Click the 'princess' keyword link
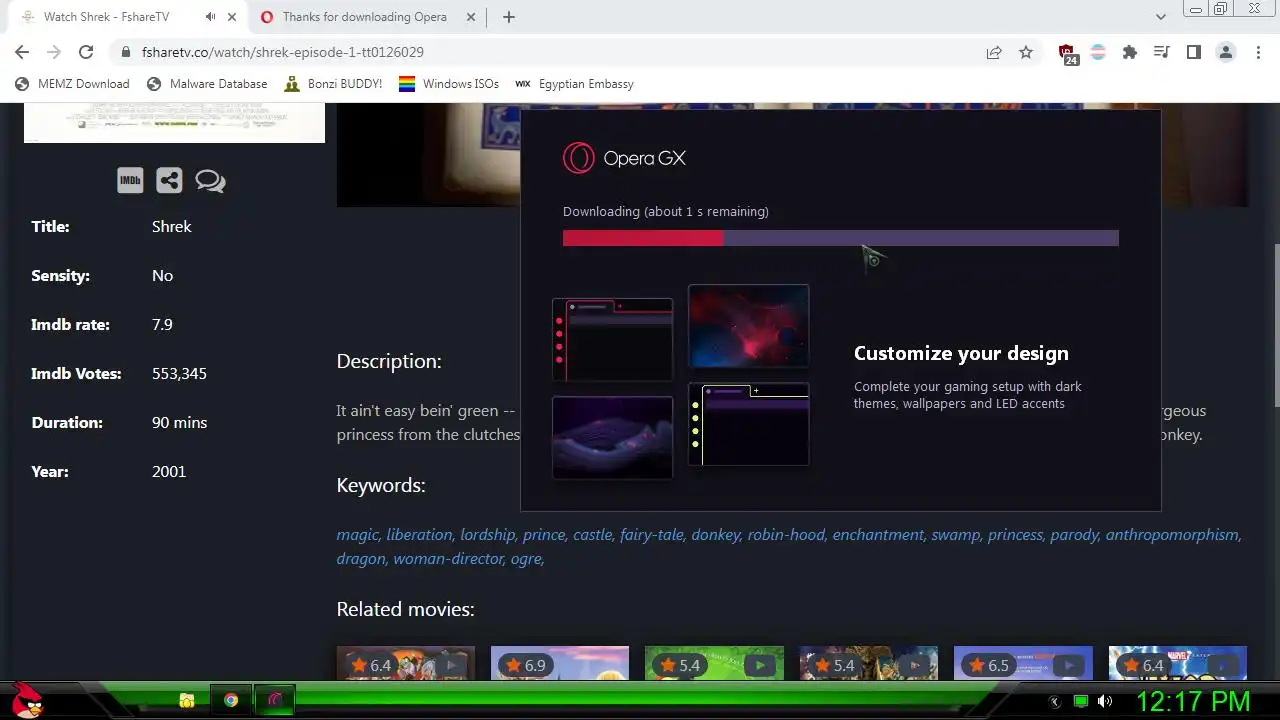 pyautogui.click(x=1016, y=535)
